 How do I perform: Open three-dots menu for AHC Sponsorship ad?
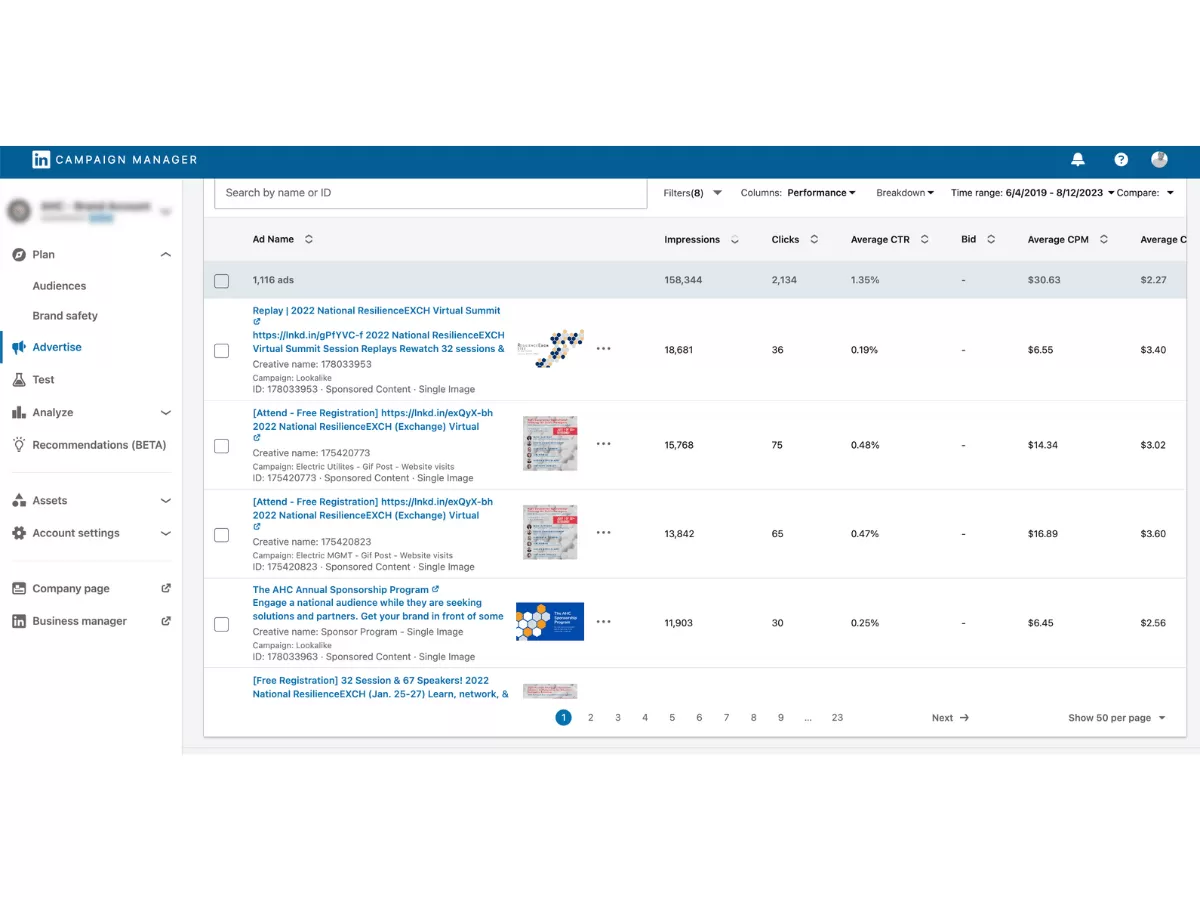(603, 622)
